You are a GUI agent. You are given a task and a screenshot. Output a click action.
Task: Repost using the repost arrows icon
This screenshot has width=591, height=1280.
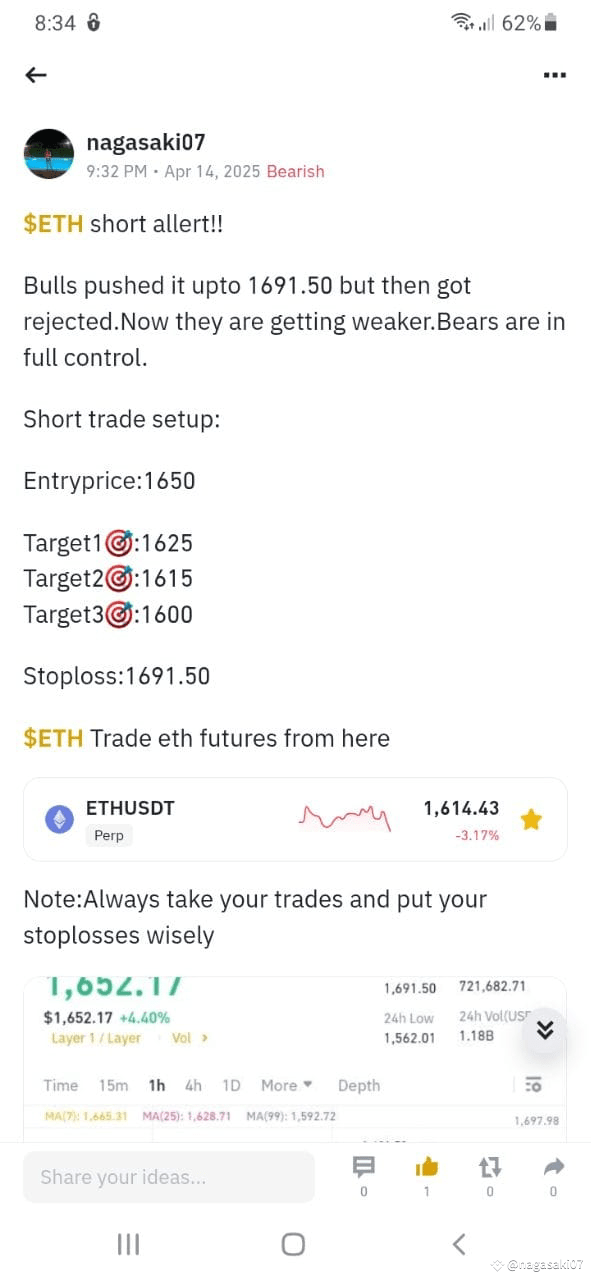[490, 1167]
